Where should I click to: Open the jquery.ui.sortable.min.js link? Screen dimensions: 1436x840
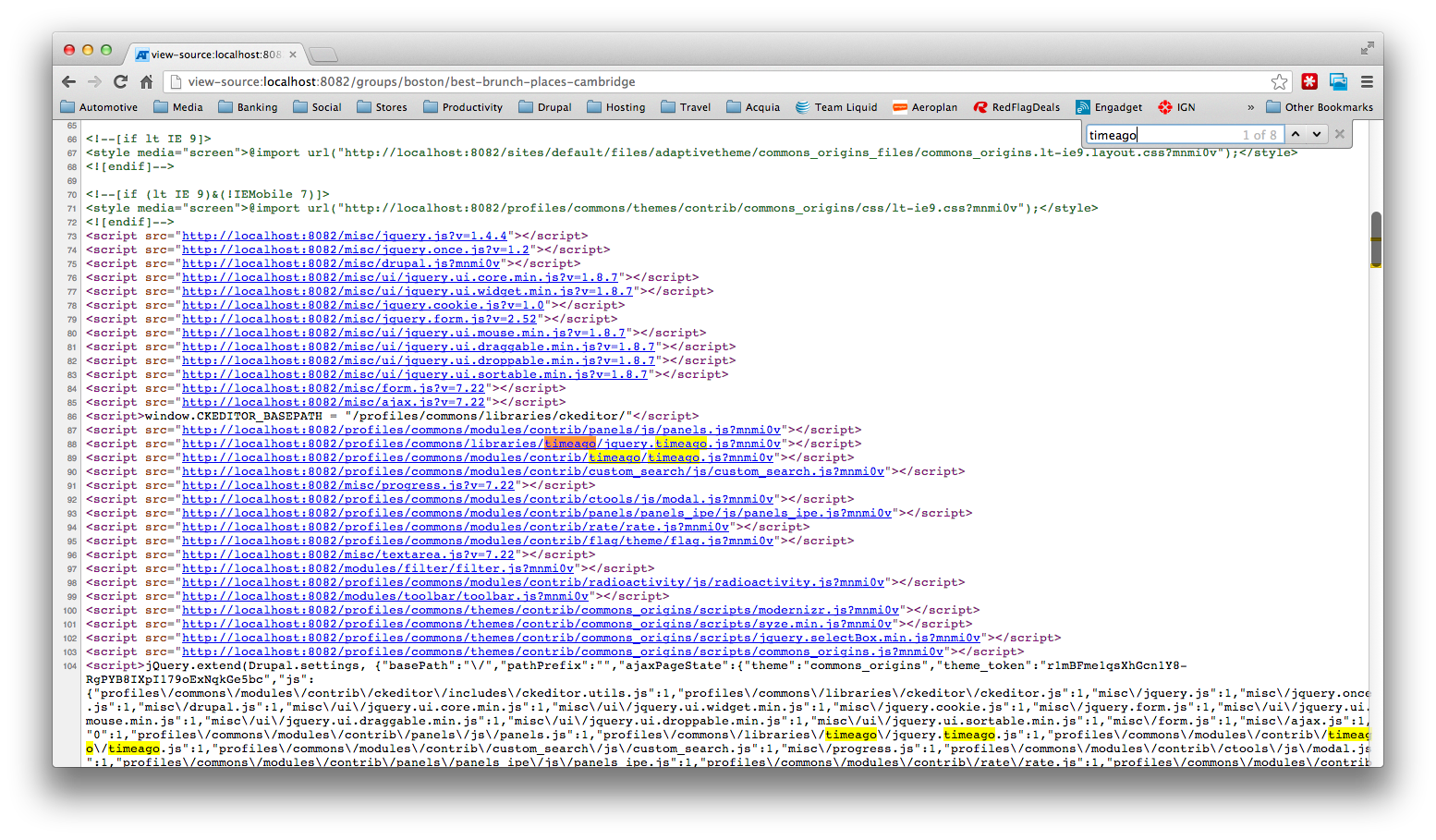tap(415, 374)
